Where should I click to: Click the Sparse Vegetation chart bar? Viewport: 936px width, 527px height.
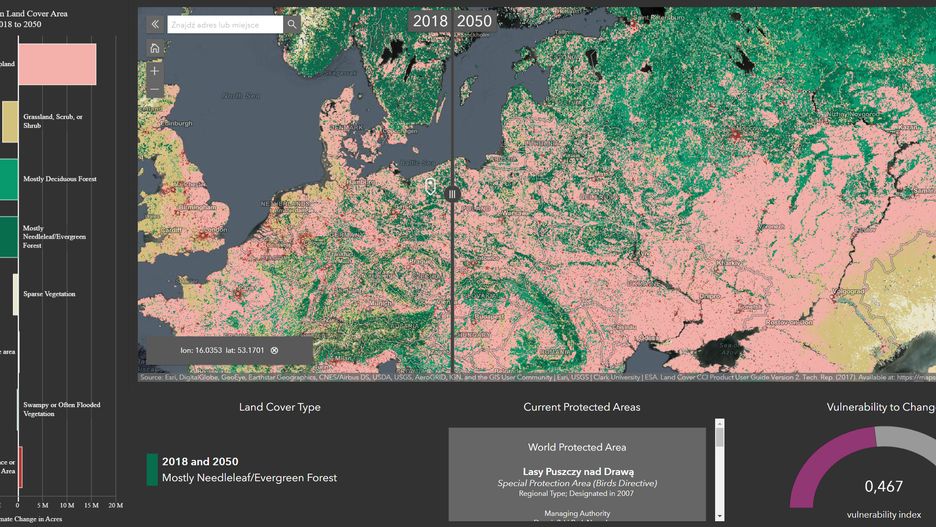16,294
